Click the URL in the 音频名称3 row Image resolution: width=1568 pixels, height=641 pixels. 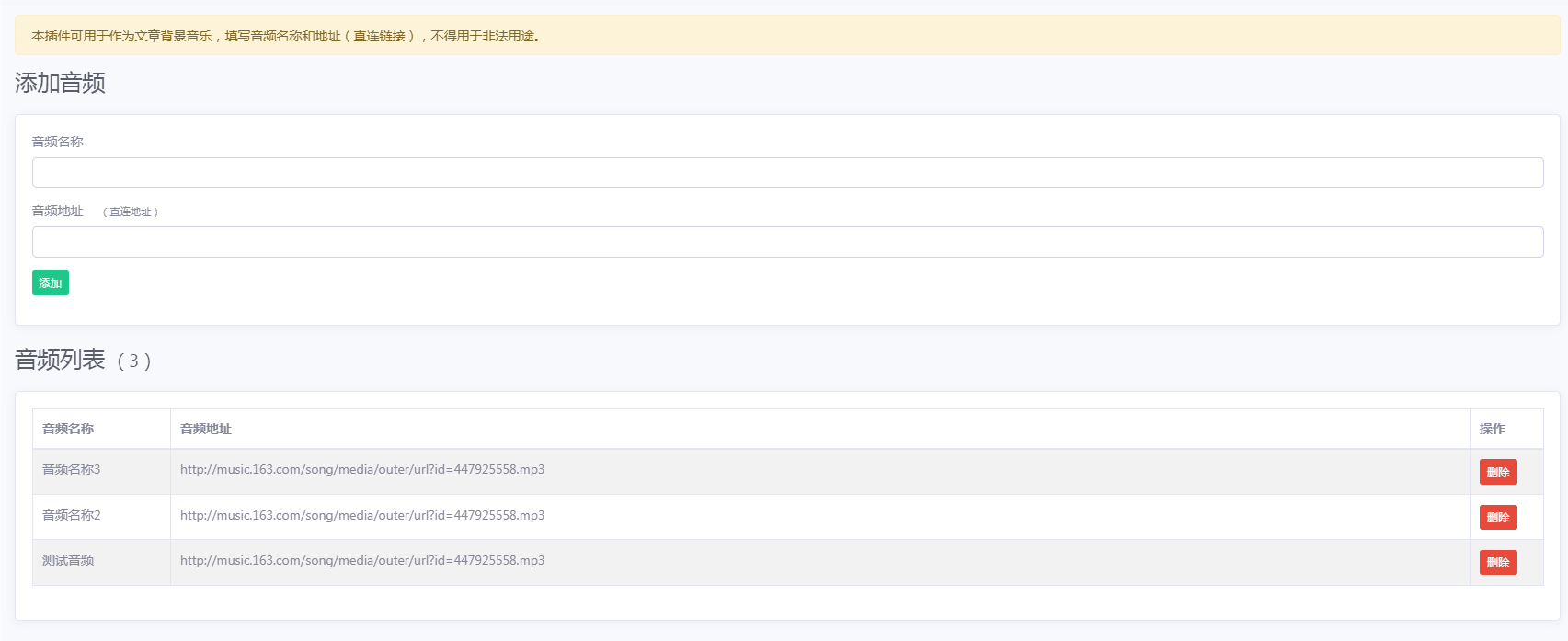(362, 469)
